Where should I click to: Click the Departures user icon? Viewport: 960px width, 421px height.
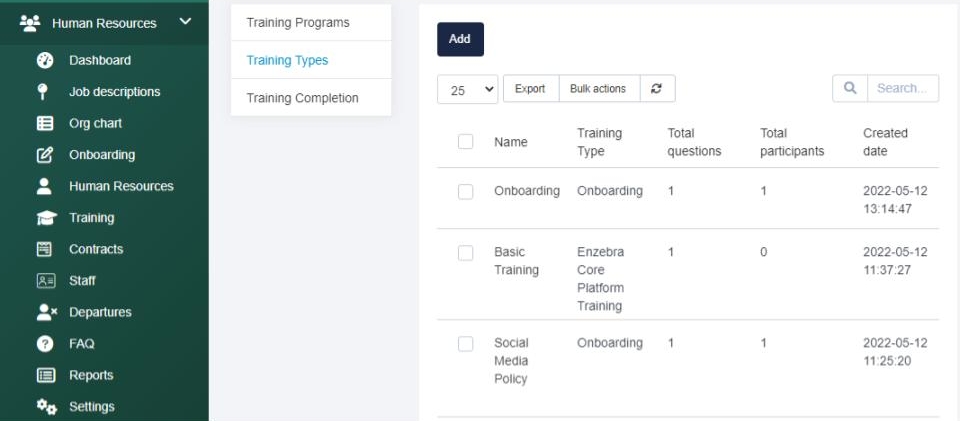tap(46, 312)
